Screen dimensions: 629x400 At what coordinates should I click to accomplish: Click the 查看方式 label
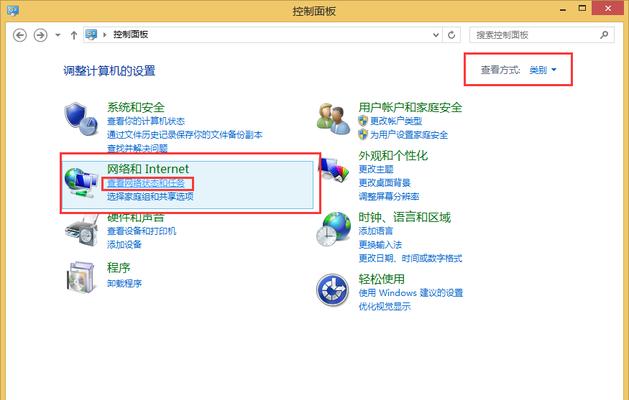click(500, 70)
